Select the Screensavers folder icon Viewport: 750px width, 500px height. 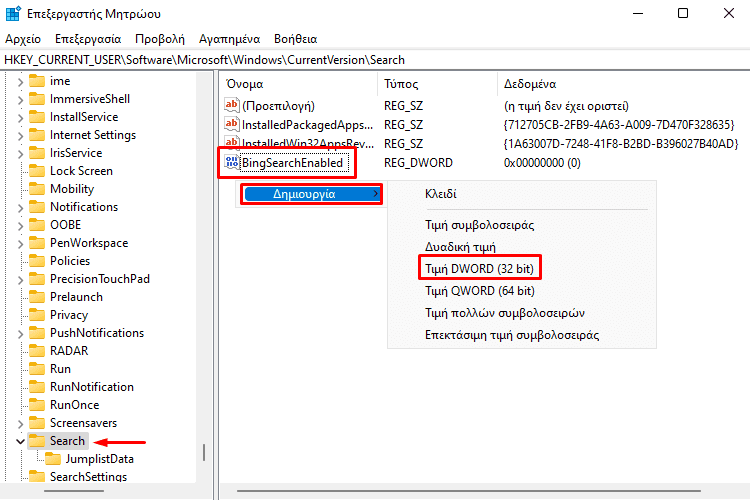(x=37, y=422)
